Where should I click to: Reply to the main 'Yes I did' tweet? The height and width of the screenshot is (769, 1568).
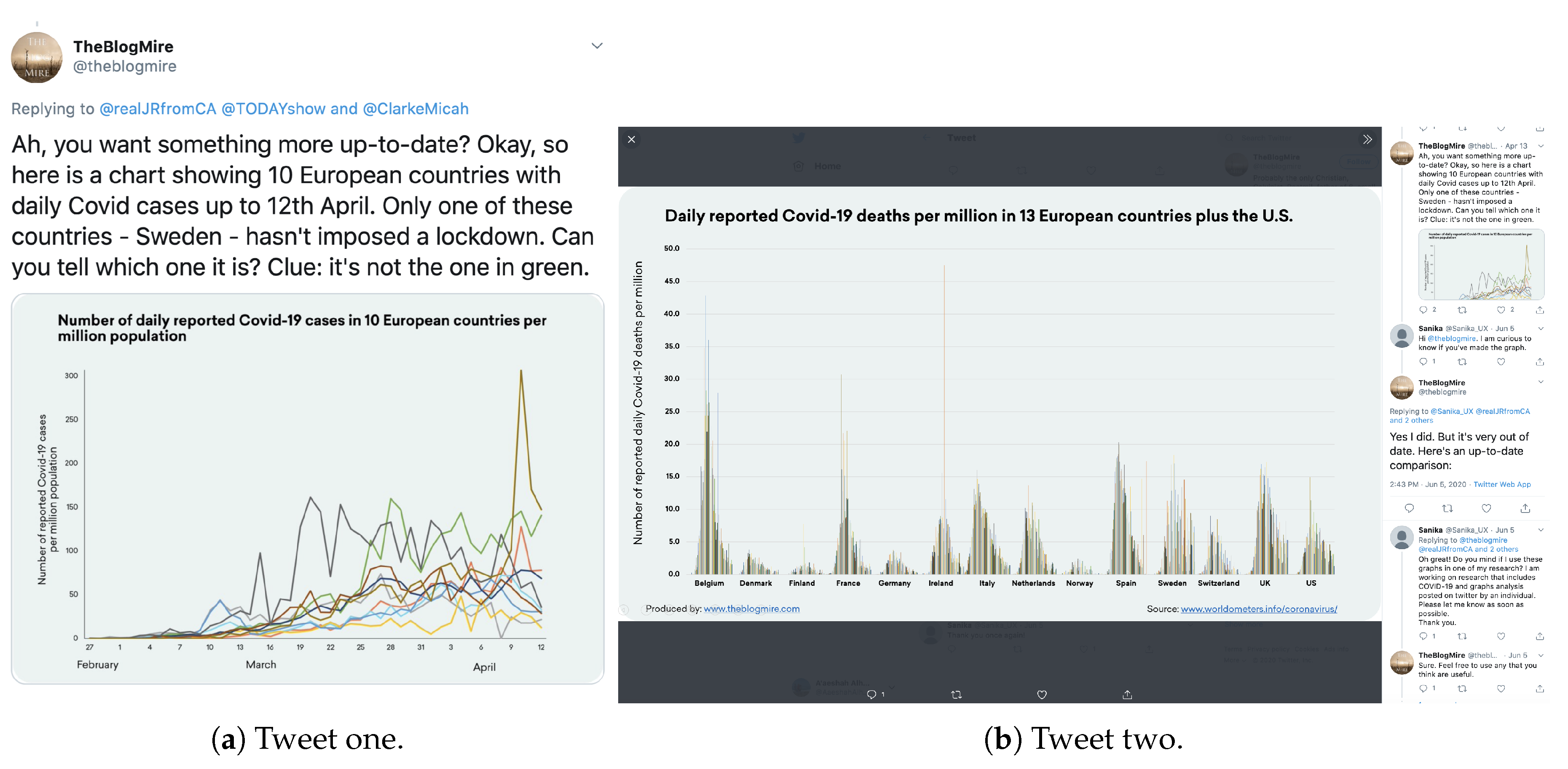1409,508
